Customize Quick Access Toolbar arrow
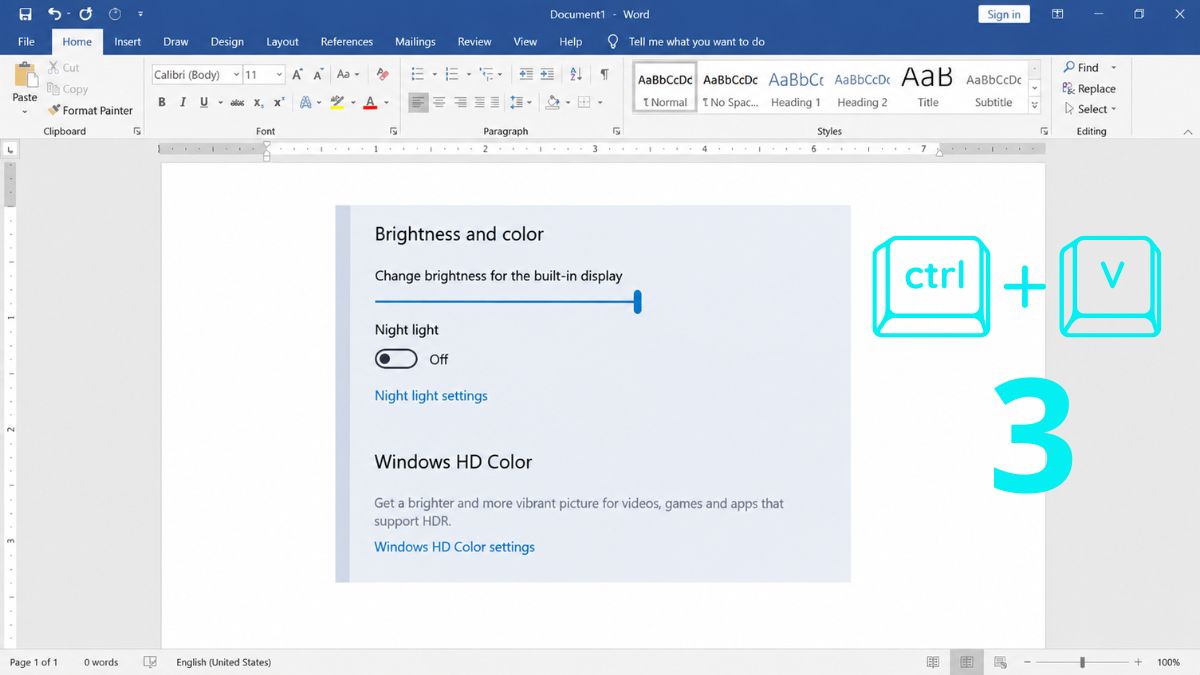 140,14
